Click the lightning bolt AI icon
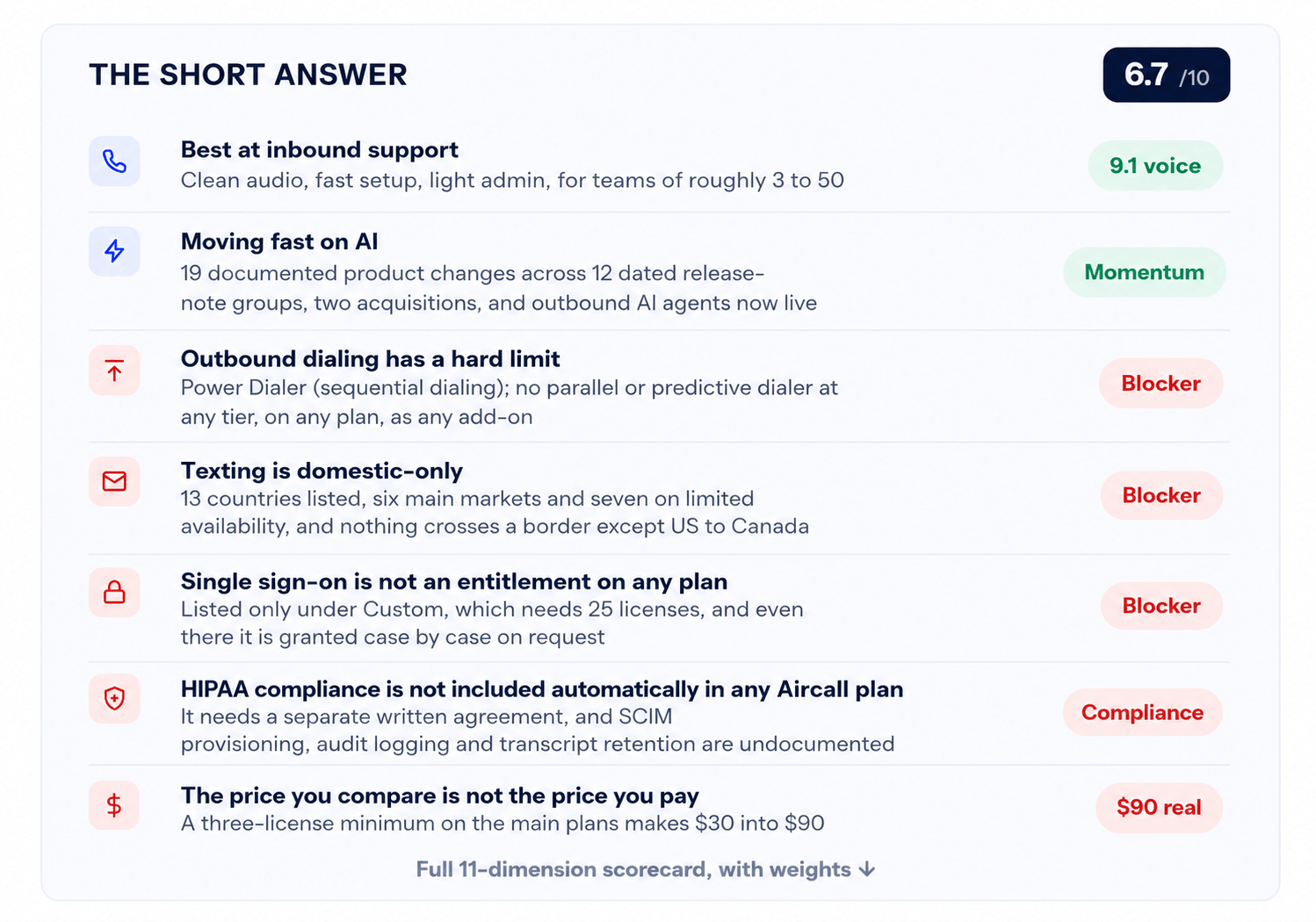 [x=114, y=251]
